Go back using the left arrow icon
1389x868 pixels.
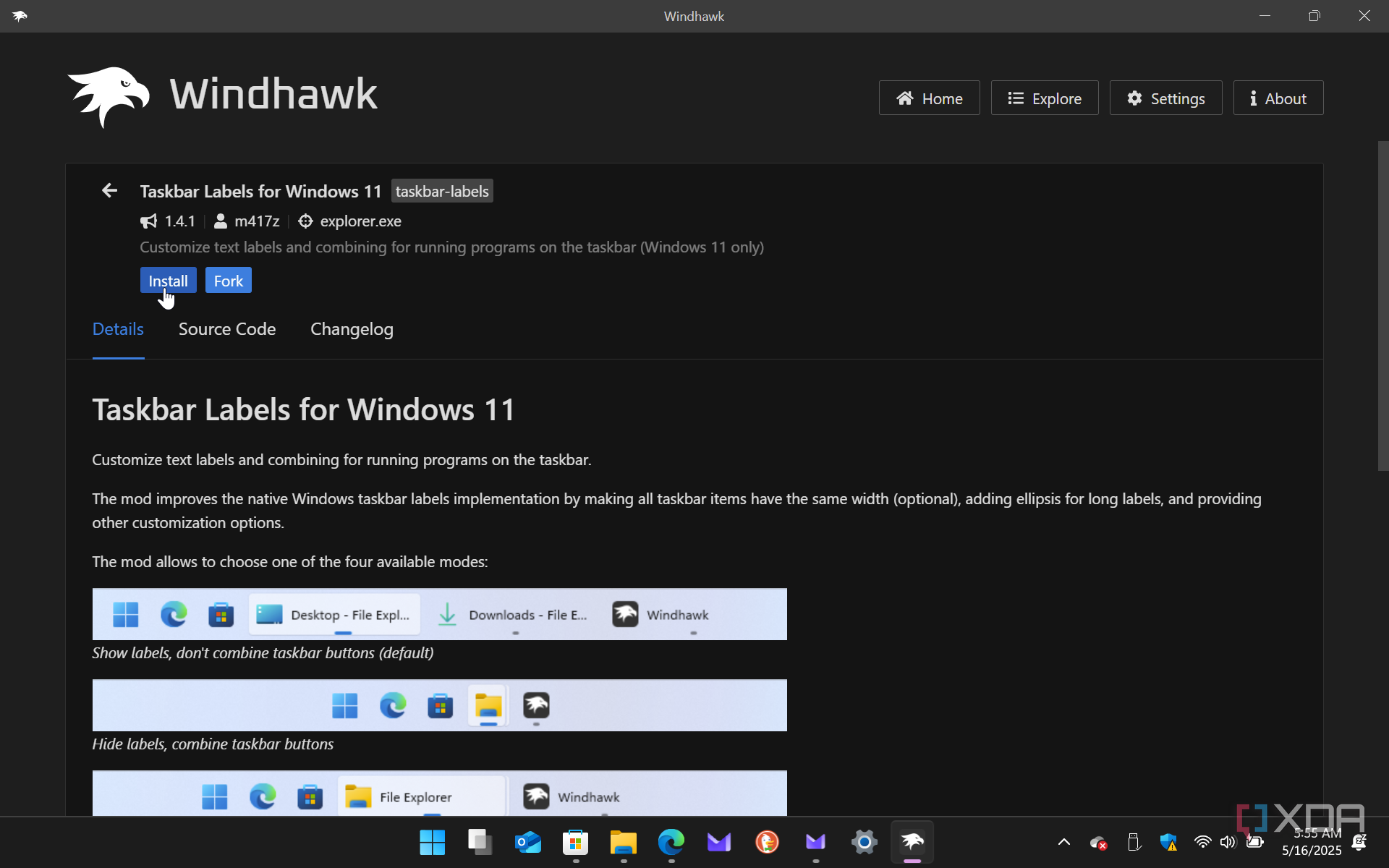tap(109, 190)
